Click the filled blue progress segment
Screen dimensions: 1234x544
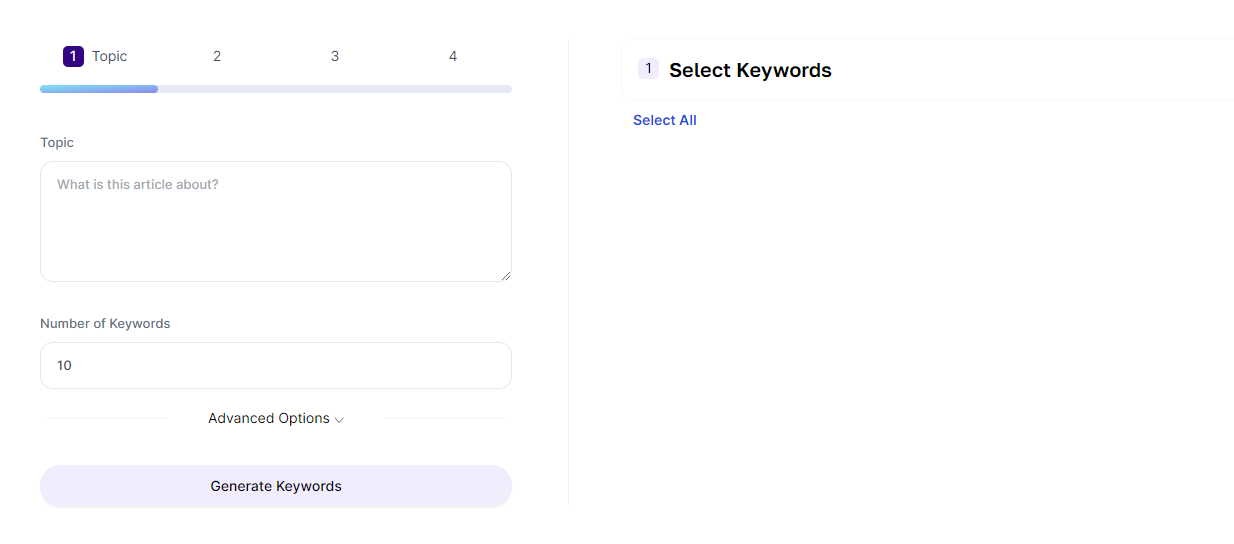[99, 89]
